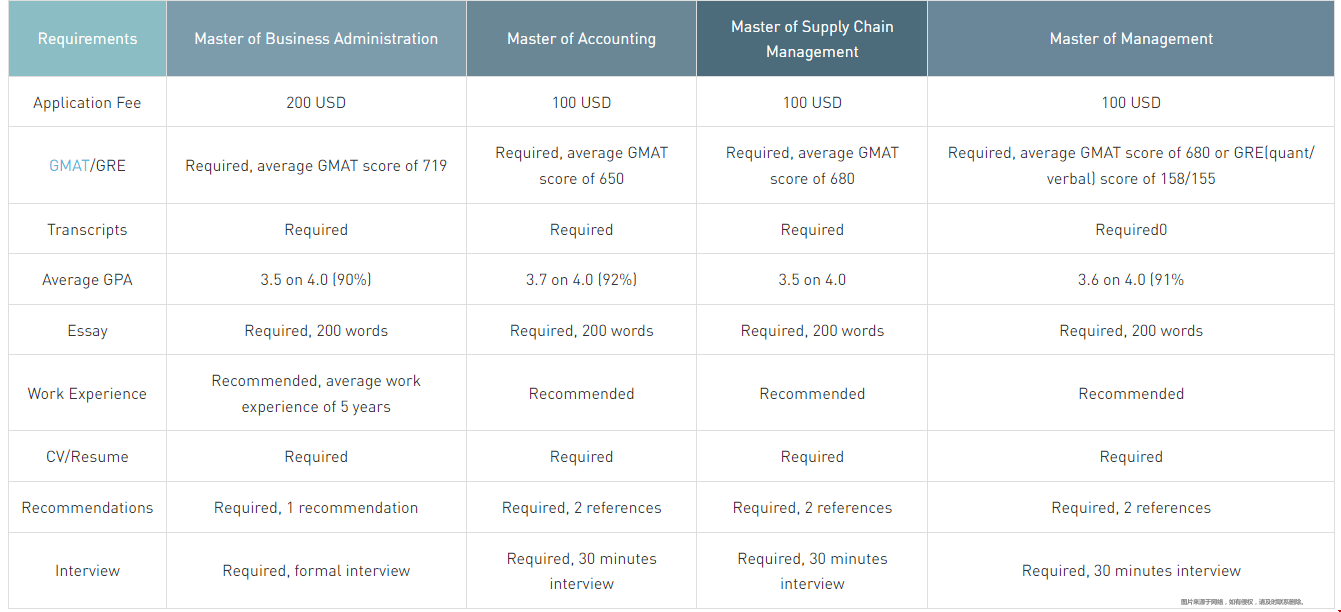Click the average work experience of 5 years cell

point(316,394)
